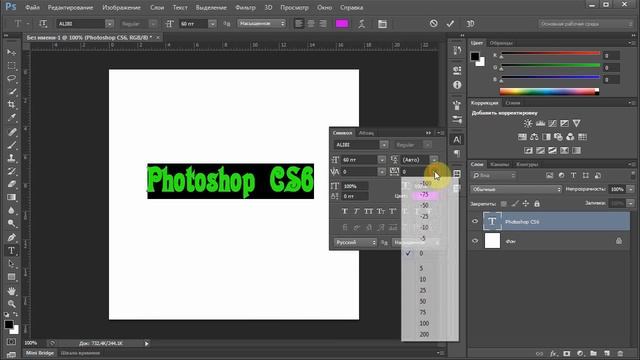
Task: Open Русский language dropdown
Action: coord(356,242)
